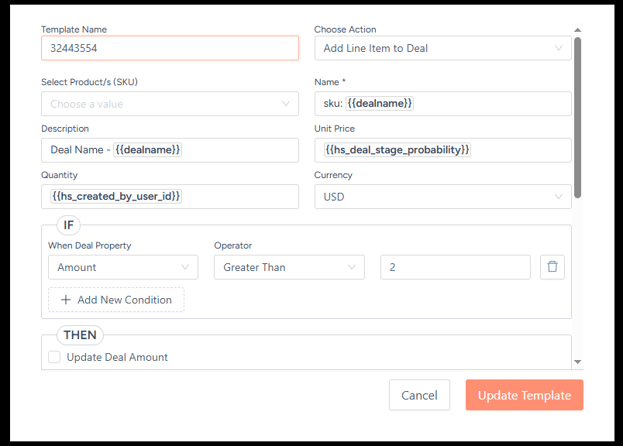Viewport: 623px width, 446px height.
Task: Click into the Description field
Action: click(238, 150)
